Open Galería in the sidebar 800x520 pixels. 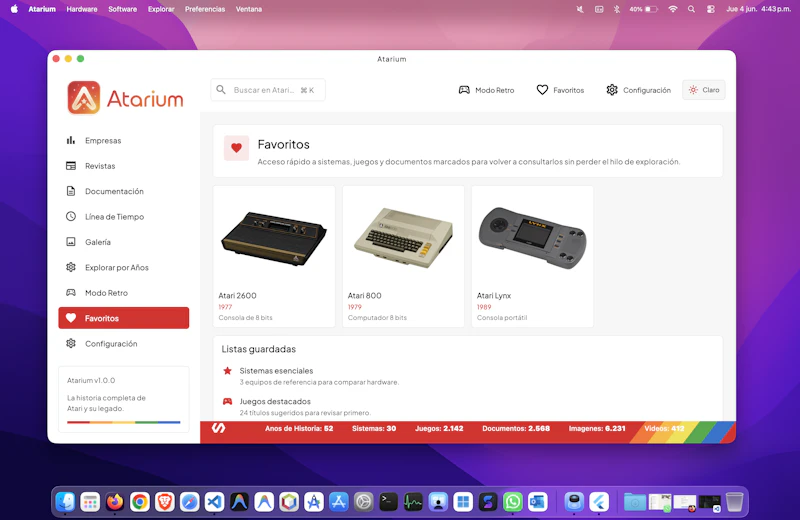123,242
